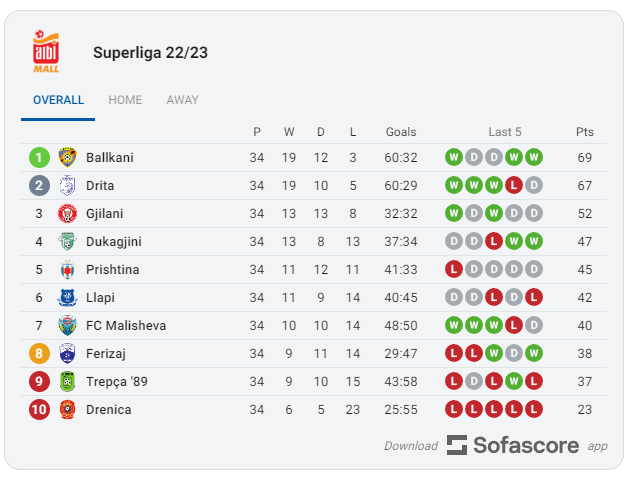Click the Ferizaj club crest

pos(67,354)
